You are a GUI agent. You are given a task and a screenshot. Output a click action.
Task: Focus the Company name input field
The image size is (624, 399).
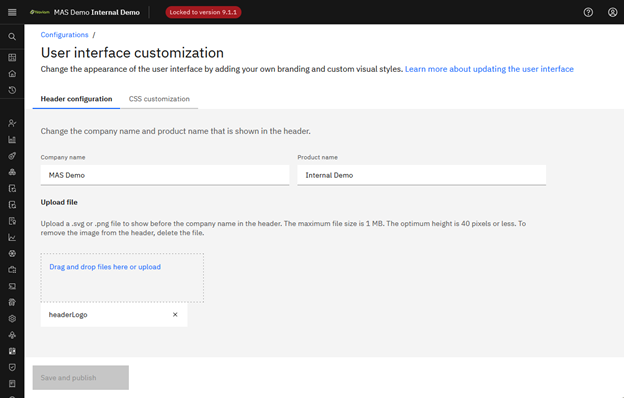(165, 175)
